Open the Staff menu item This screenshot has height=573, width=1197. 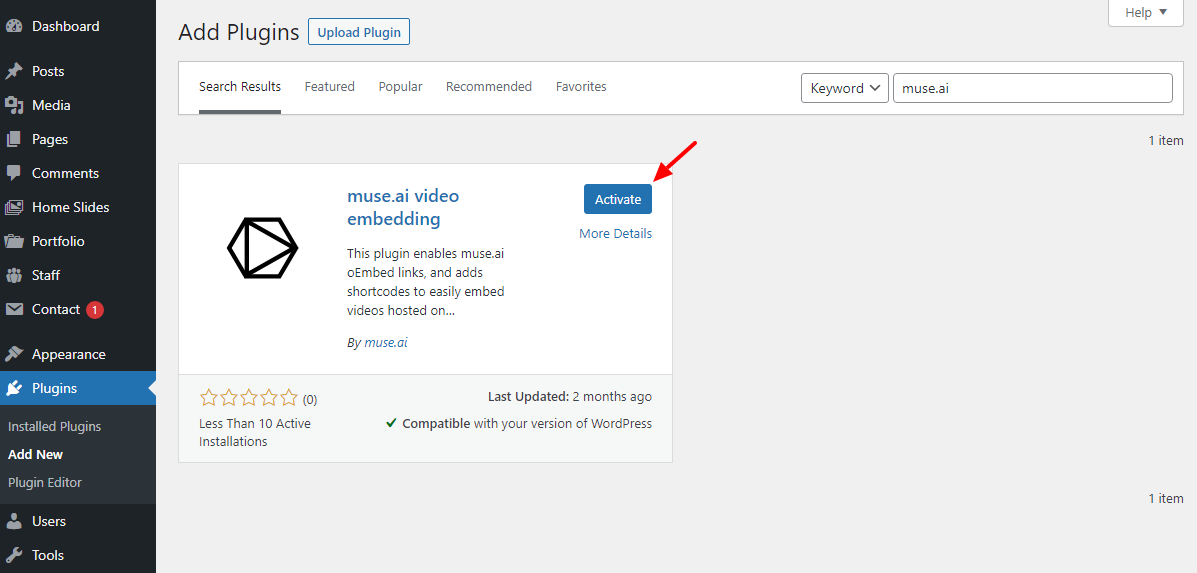78,275
